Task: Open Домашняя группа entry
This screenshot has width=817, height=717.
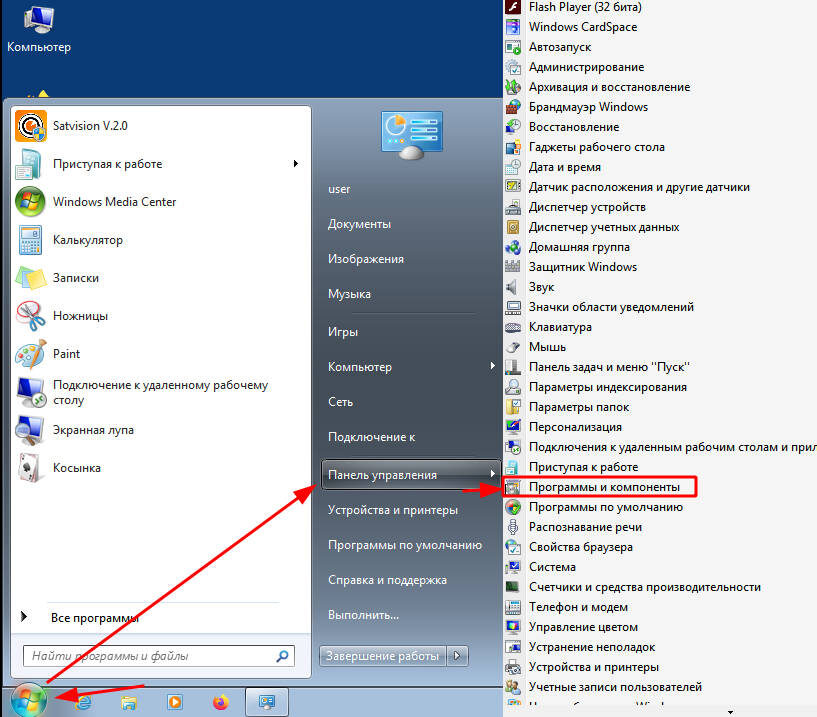Action: 579,247
